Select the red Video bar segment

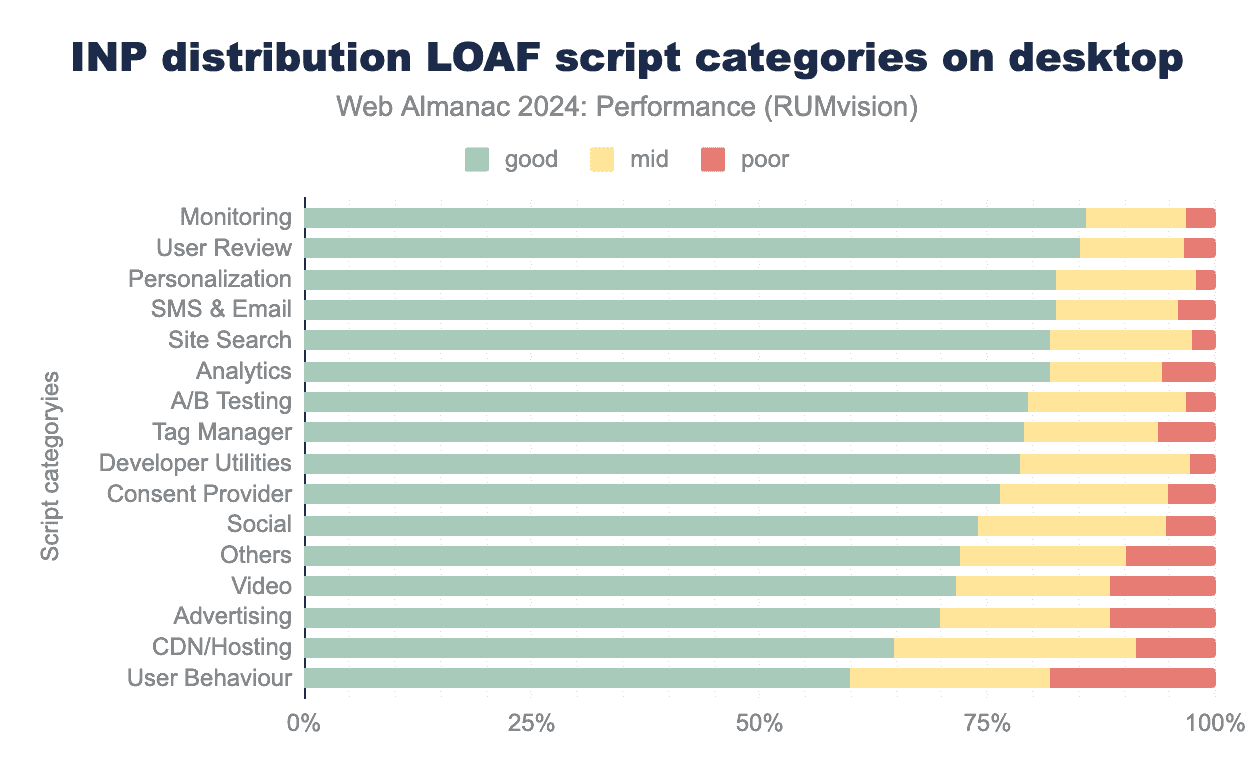coord(1162,586)
